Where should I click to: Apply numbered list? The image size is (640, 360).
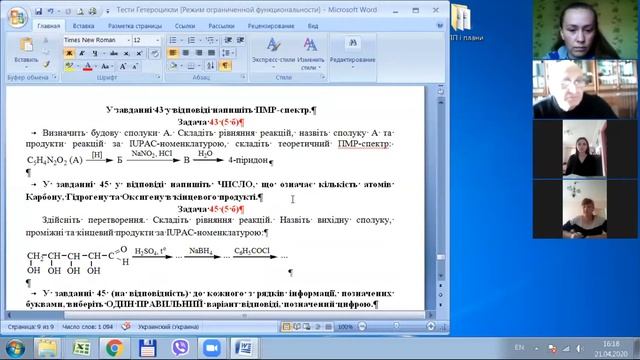click(x=191, y=40)
